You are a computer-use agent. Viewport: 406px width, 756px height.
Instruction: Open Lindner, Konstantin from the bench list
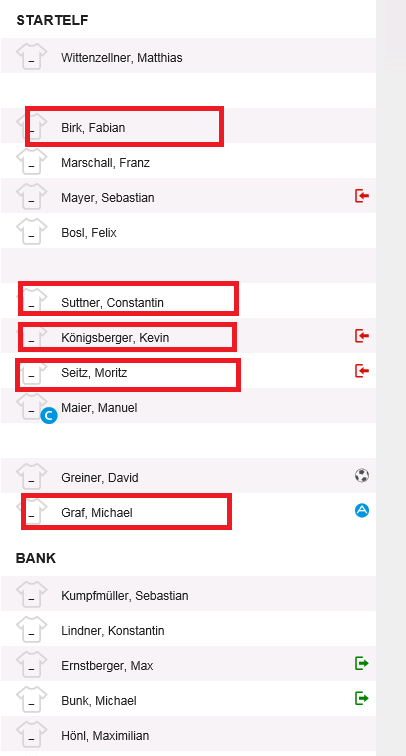[x=112, y=631]
